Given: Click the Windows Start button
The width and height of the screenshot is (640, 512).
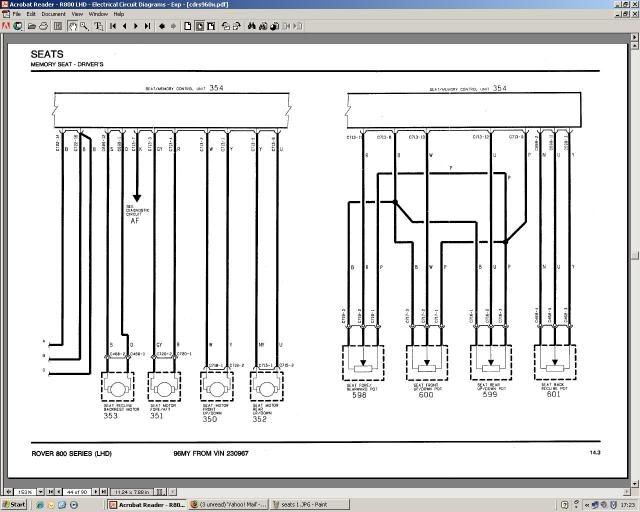Looking at the screenshot, I should coord(17,505).
